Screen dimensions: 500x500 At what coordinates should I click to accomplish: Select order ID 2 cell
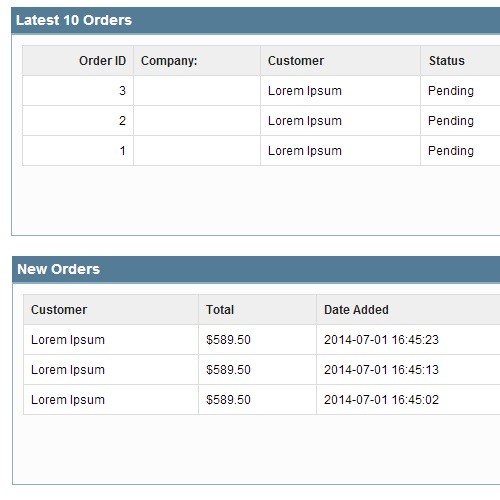(78, 121)
